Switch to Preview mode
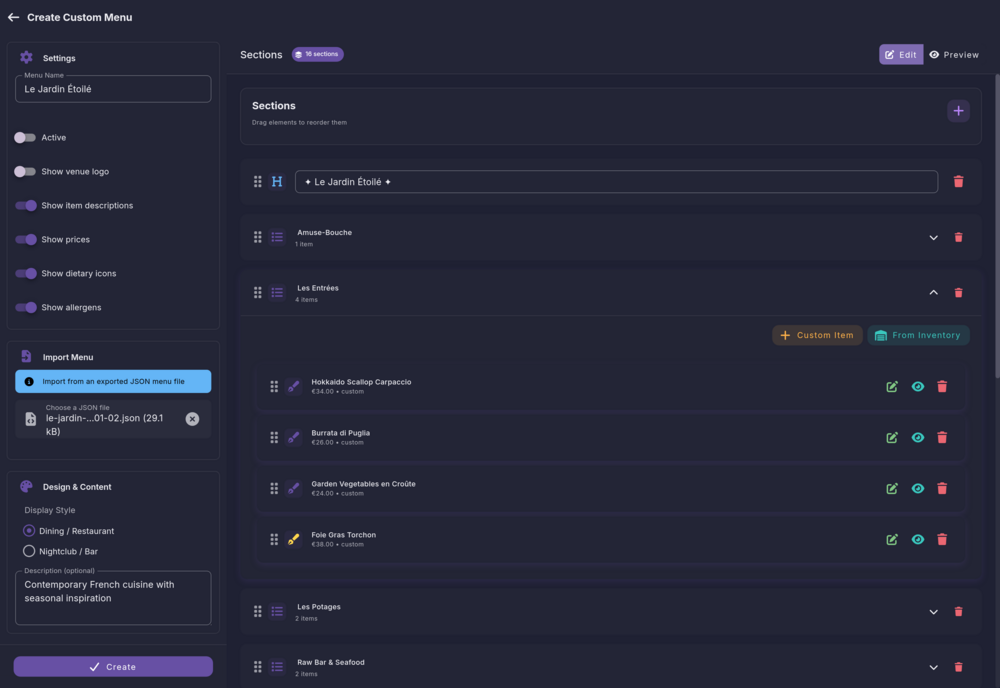 pos(954,54)
